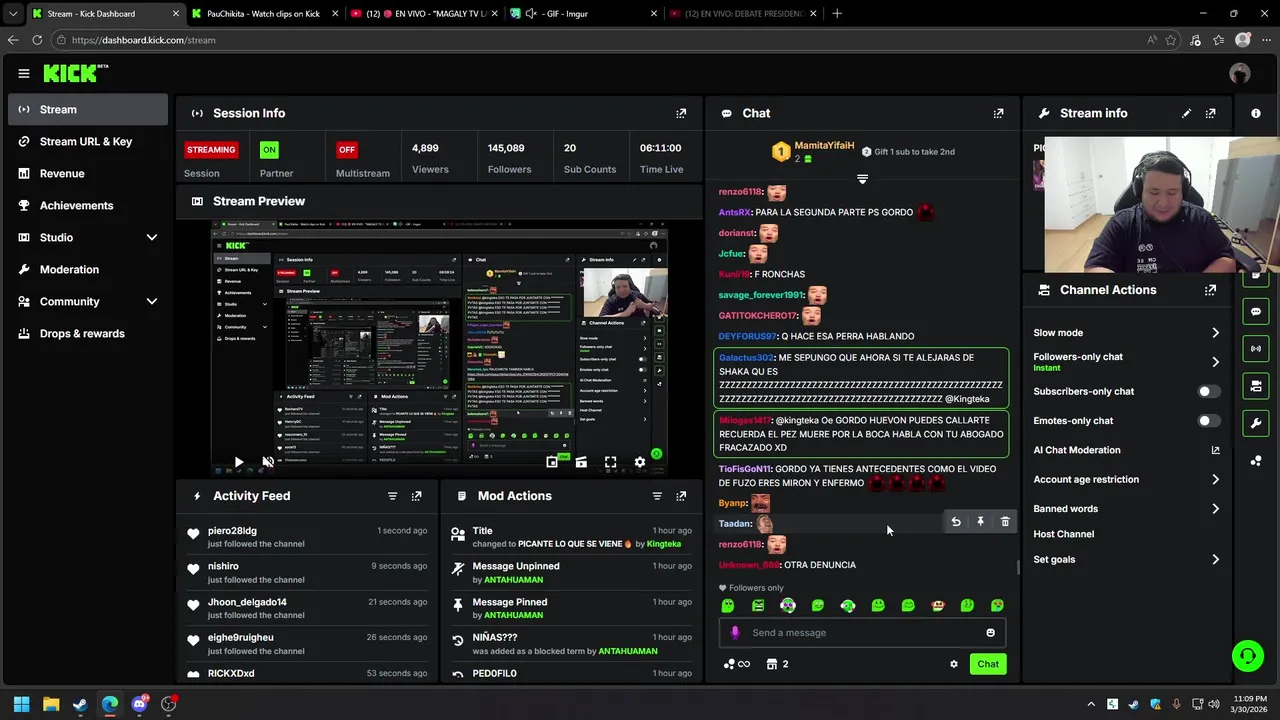
Task: Open the Moderation page
Action: pyautogui.click(x=88, y=270)
